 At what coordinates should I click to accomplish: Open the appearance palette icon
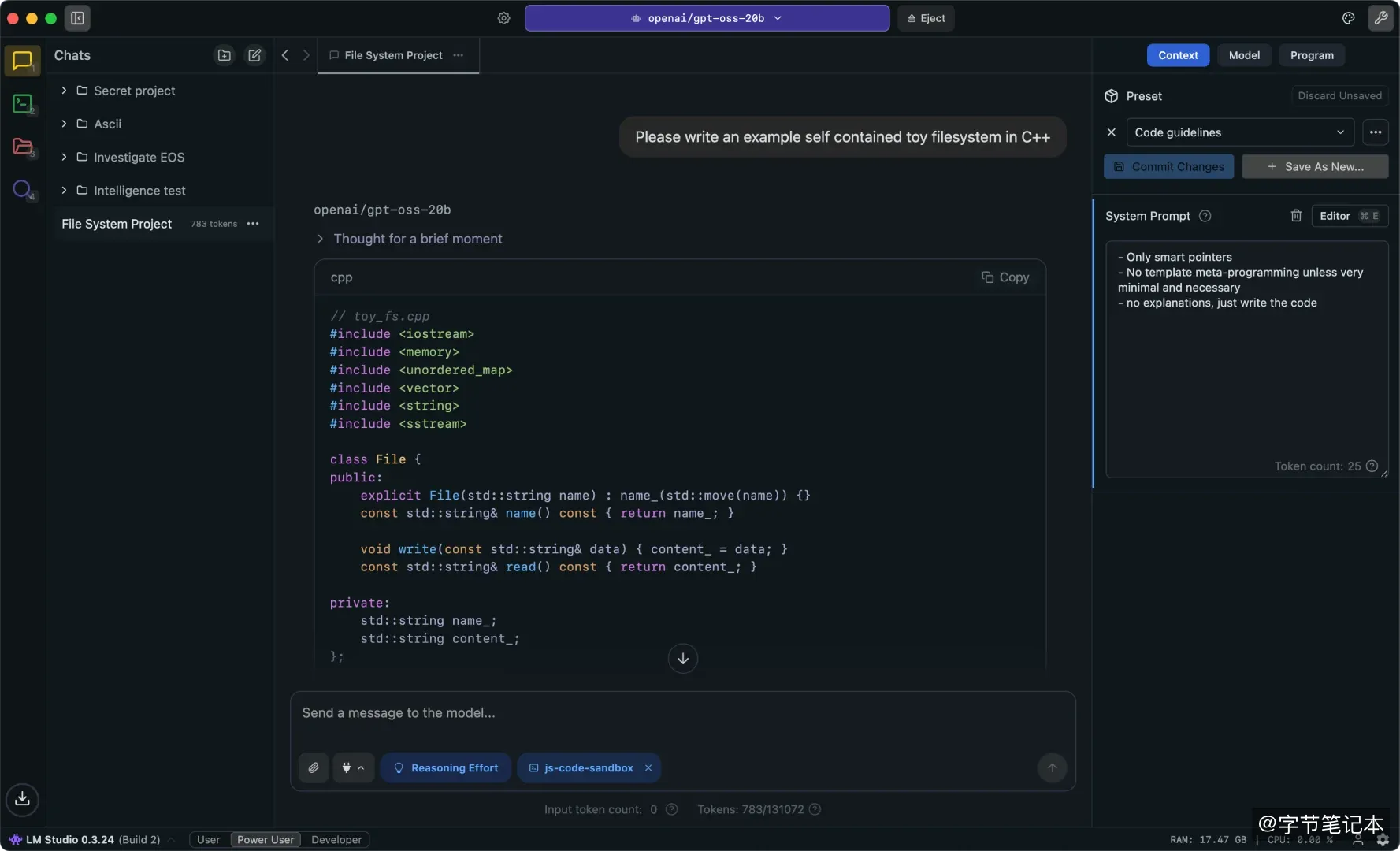[1349, 18]
